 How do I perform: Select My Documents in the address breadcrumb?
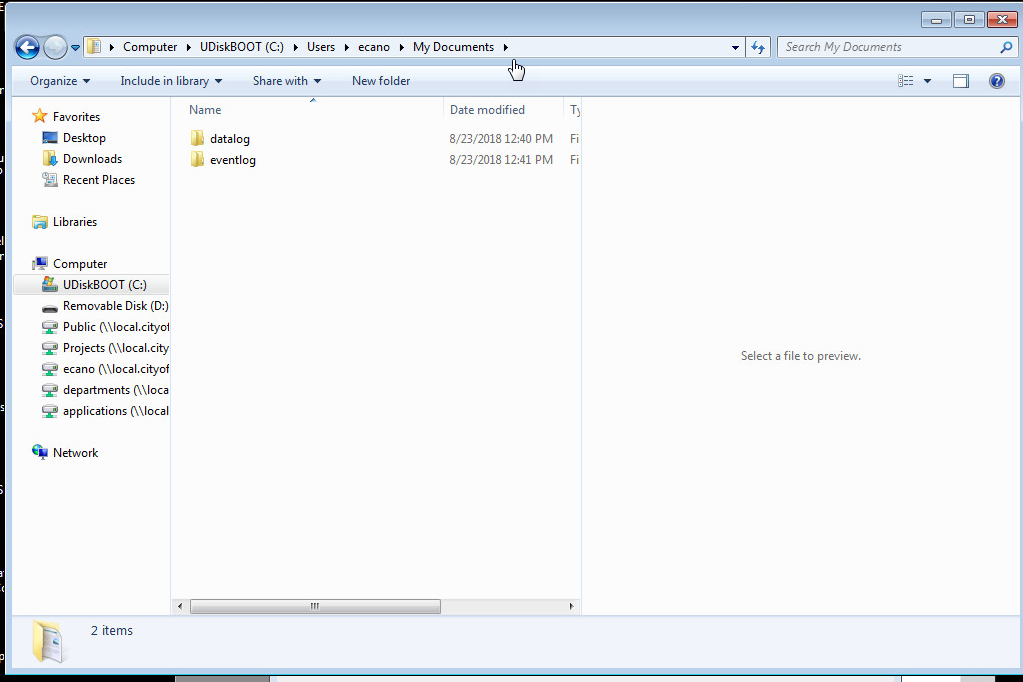[x=453, y=47]
